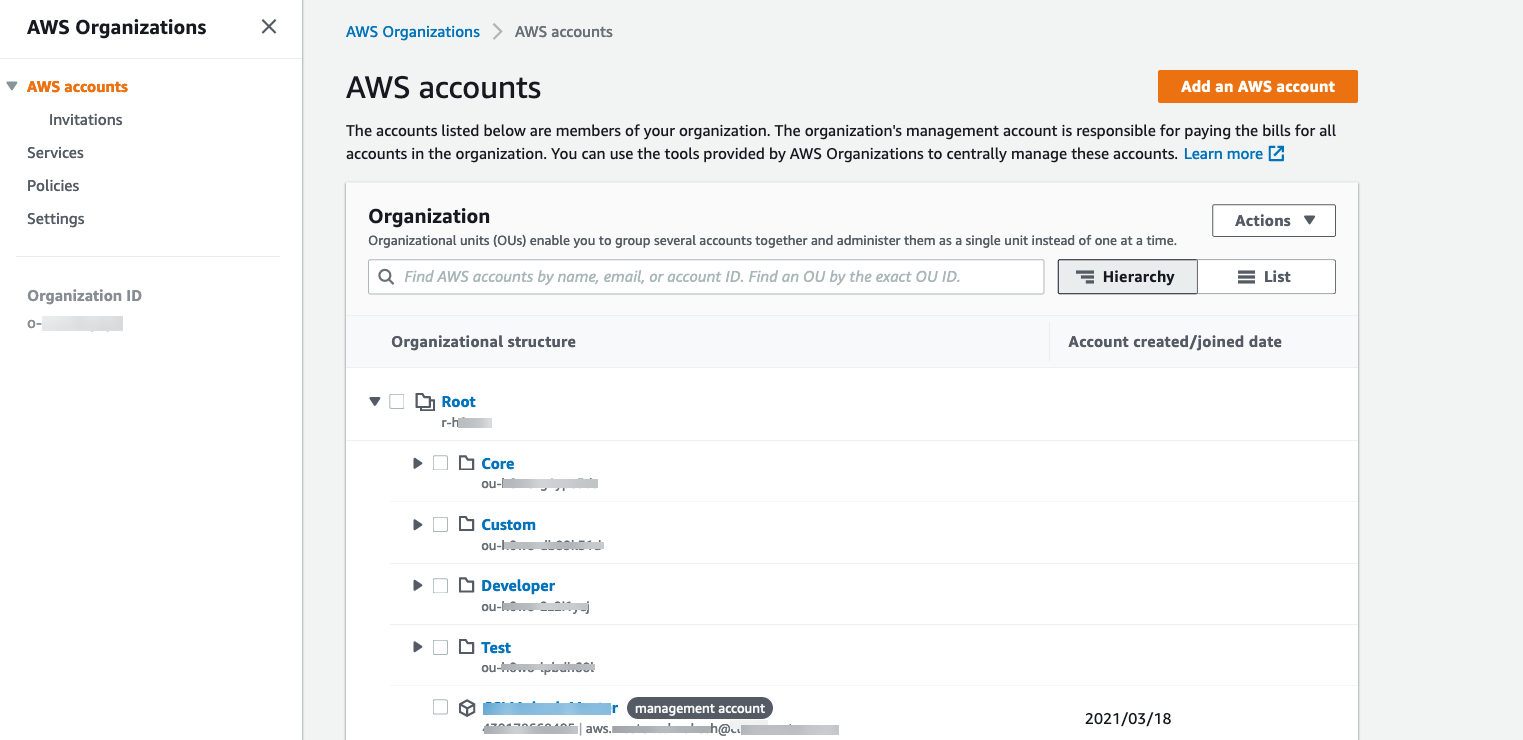Open Invitations in the sidebar
The height and width of the screenshot is (740, 1523).
[x=86, y=120]
